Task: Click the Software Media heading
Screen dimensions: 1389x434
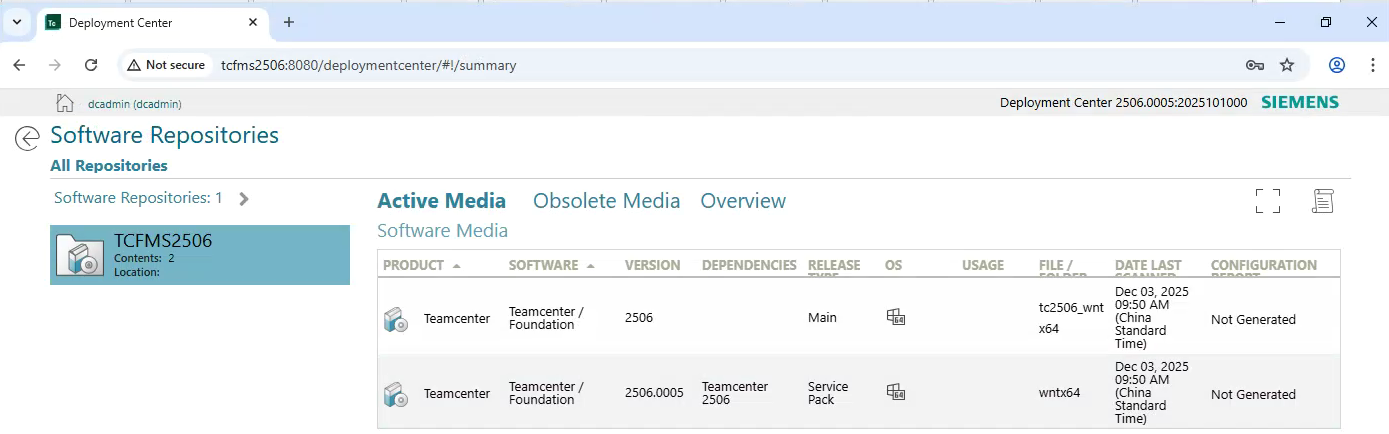Action: click(442, 231)
